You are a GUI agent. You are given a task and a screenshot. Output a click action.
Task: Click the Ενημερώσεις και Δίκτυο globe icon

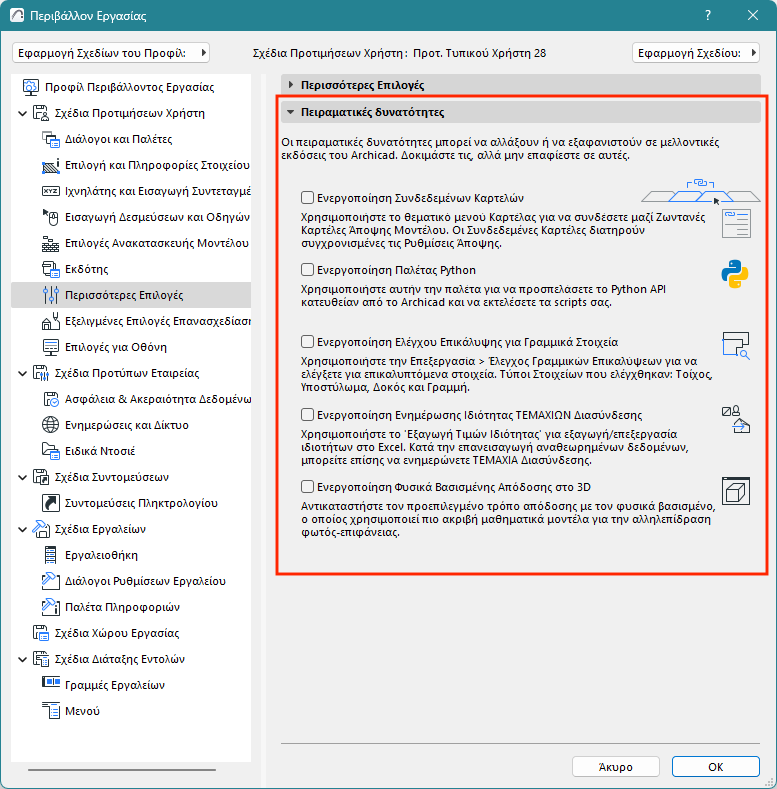click(50, 425)
